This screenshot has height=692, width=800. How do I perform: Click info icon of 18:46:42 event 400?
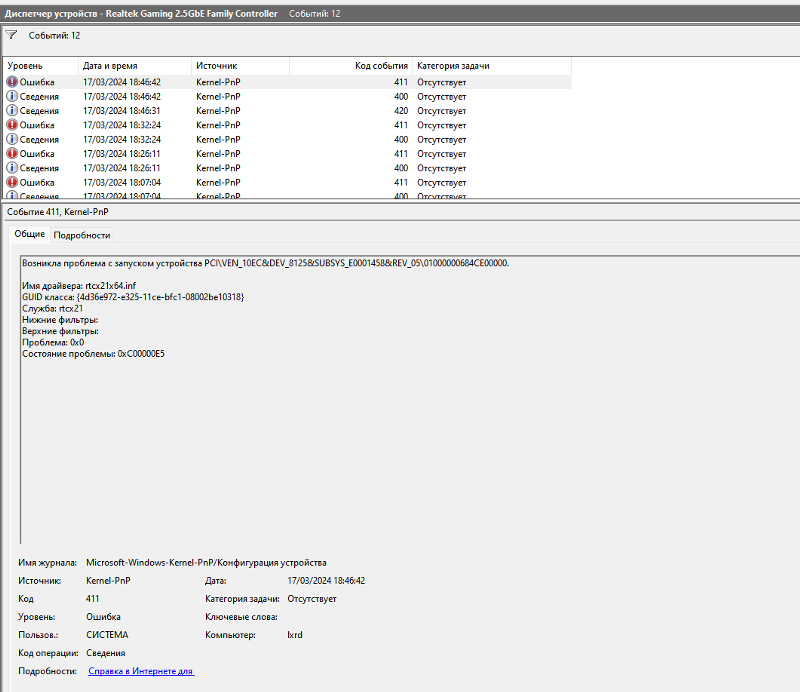pos(12,96)
